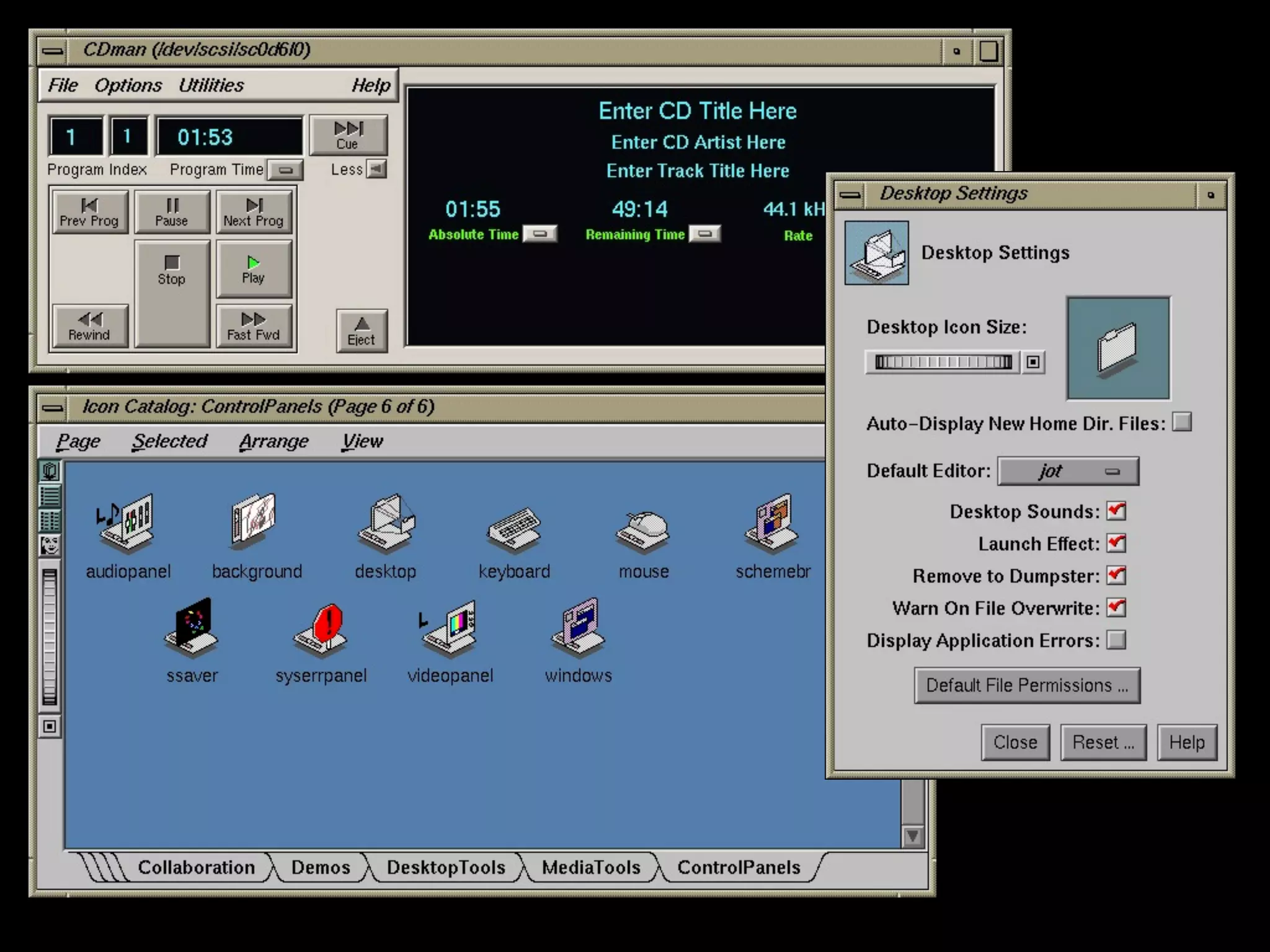Open the Program Time option menu
This screenshot has height=952, width=1270.
click(x=286, y=170)
